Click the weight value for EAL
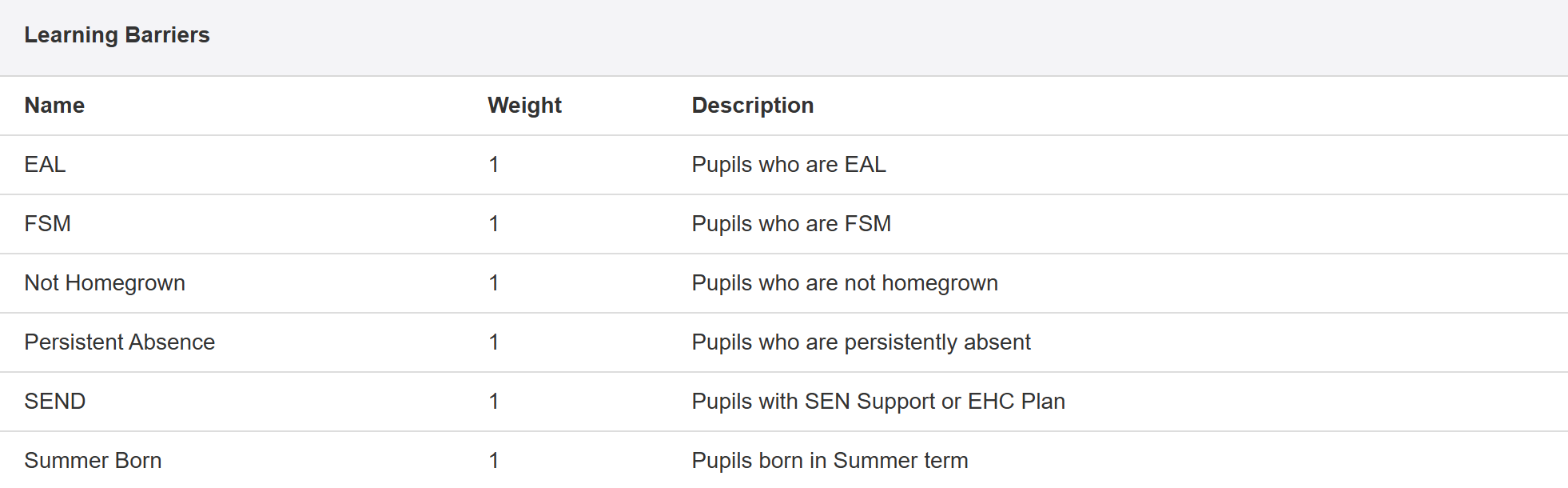1568x488 pixels. tap(494, 165)
